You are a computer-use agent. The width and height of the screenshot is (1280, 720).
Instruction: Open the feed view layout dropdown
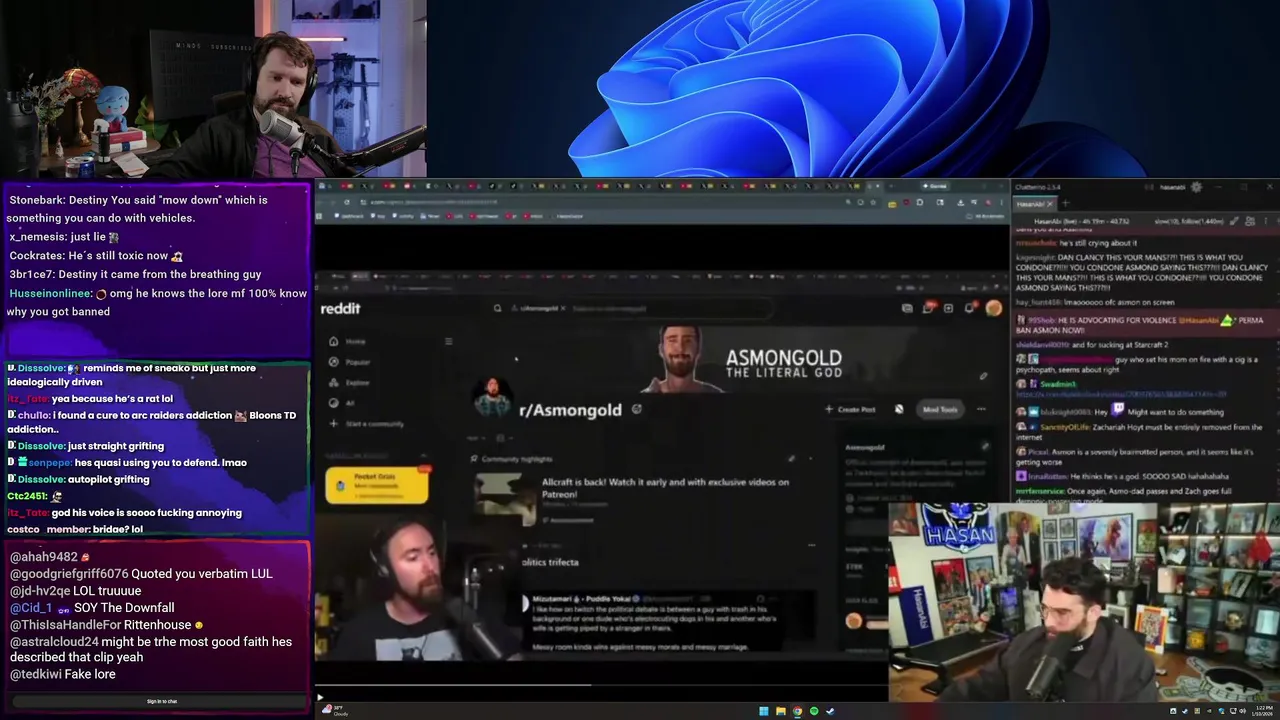coord(504,438)
